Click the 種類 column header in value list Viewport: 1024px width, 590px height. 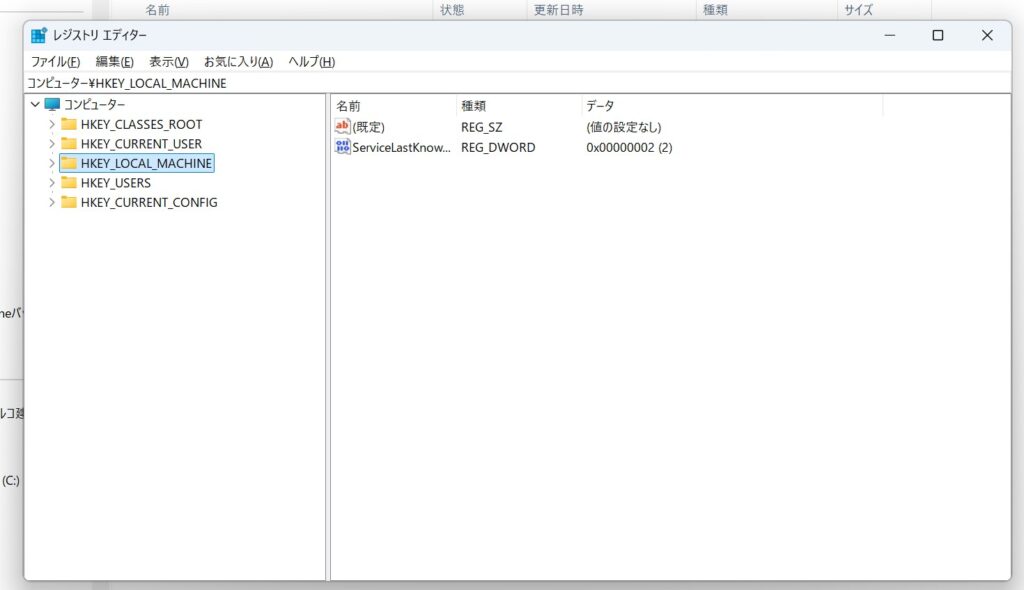click(474, 105)
